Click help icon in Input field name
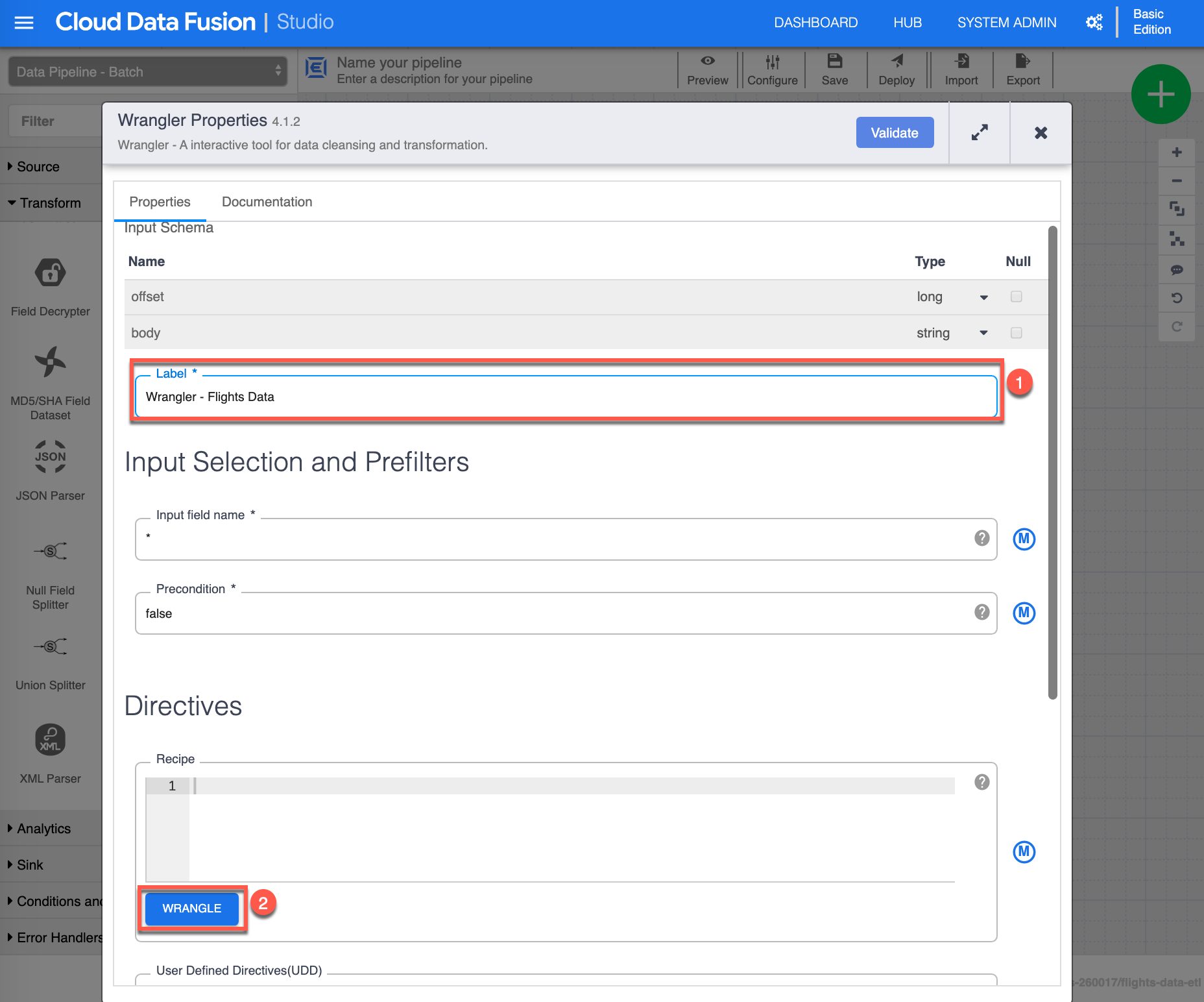This screenshot has height=1002, width=1204. click(981, 538)
